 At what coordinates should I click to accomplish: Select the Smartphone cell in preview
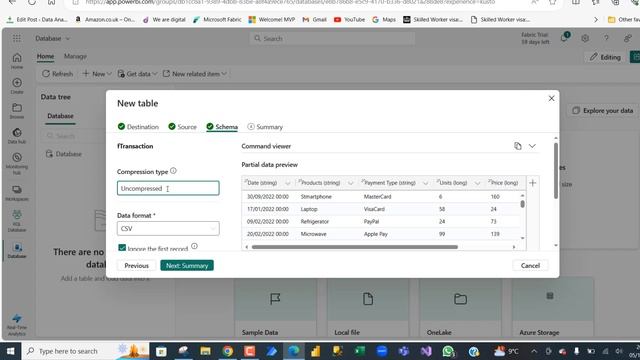316,197
